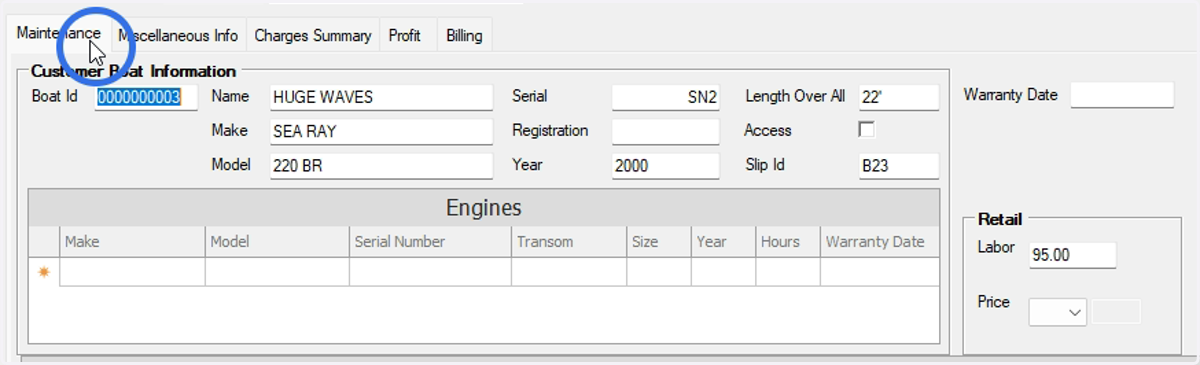1200x365 pixels.
Task: Click the Size column header
Action: [x=659, y=242]
